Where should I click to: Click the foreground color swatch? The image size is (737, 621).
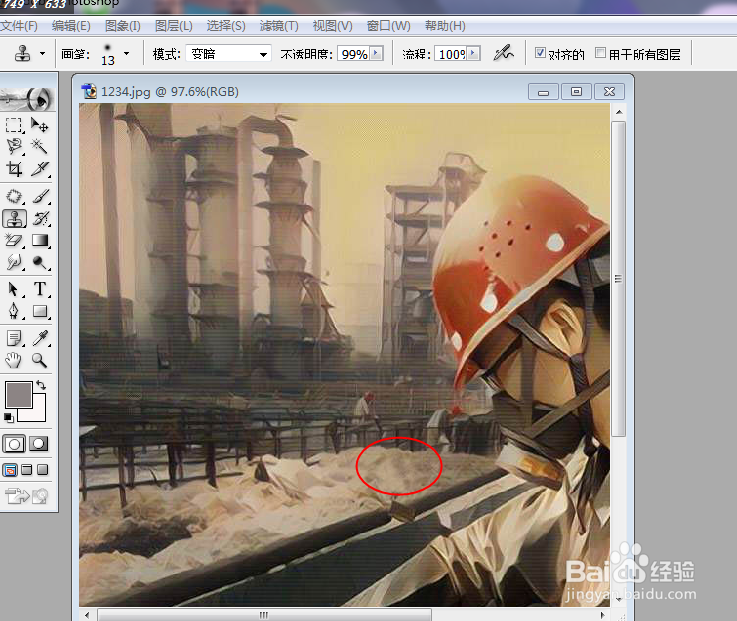(18, 394)
